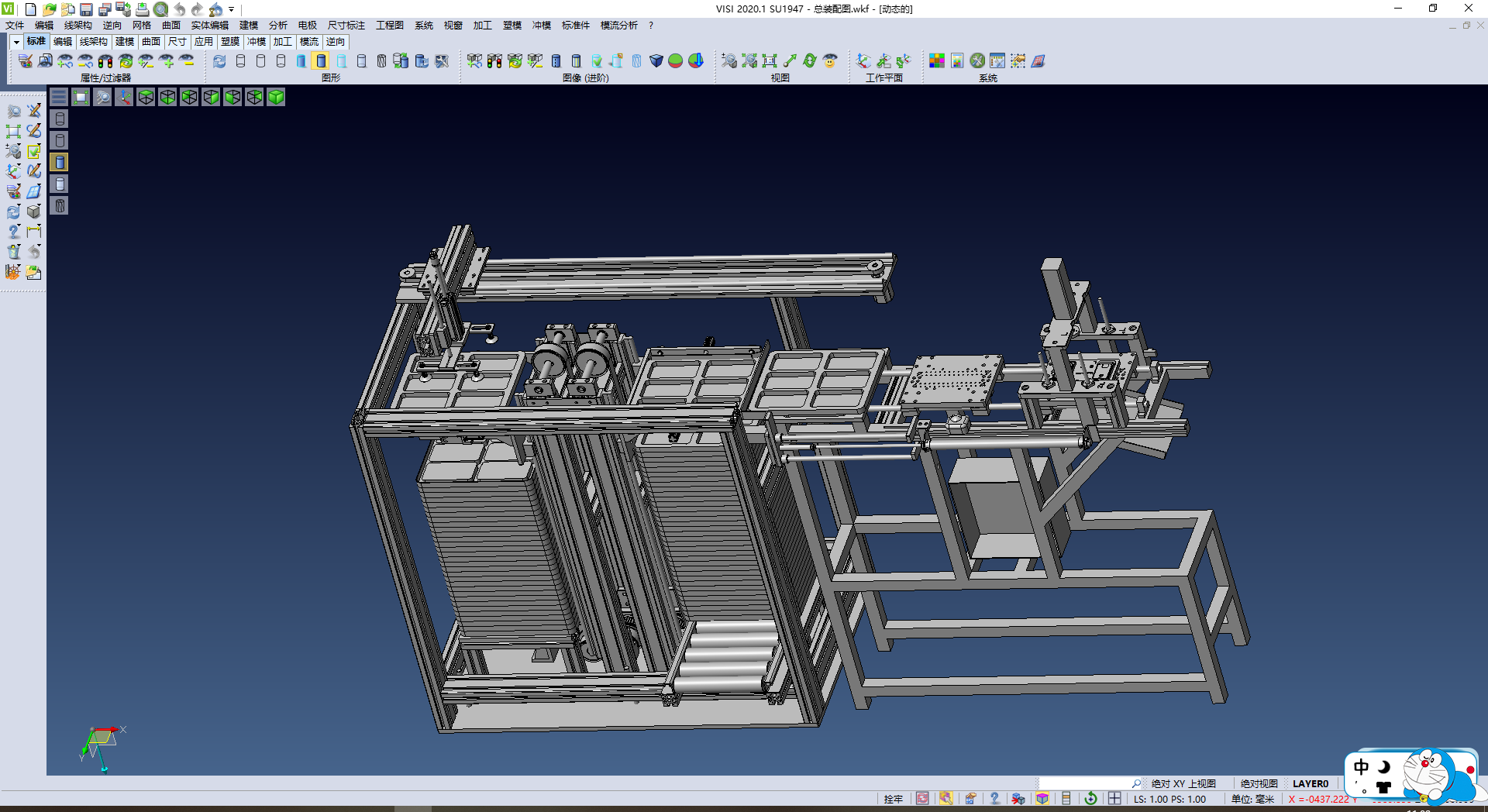
Task: Expand the hamburger list button above the viewport
Action: click(x=59, y=97)
